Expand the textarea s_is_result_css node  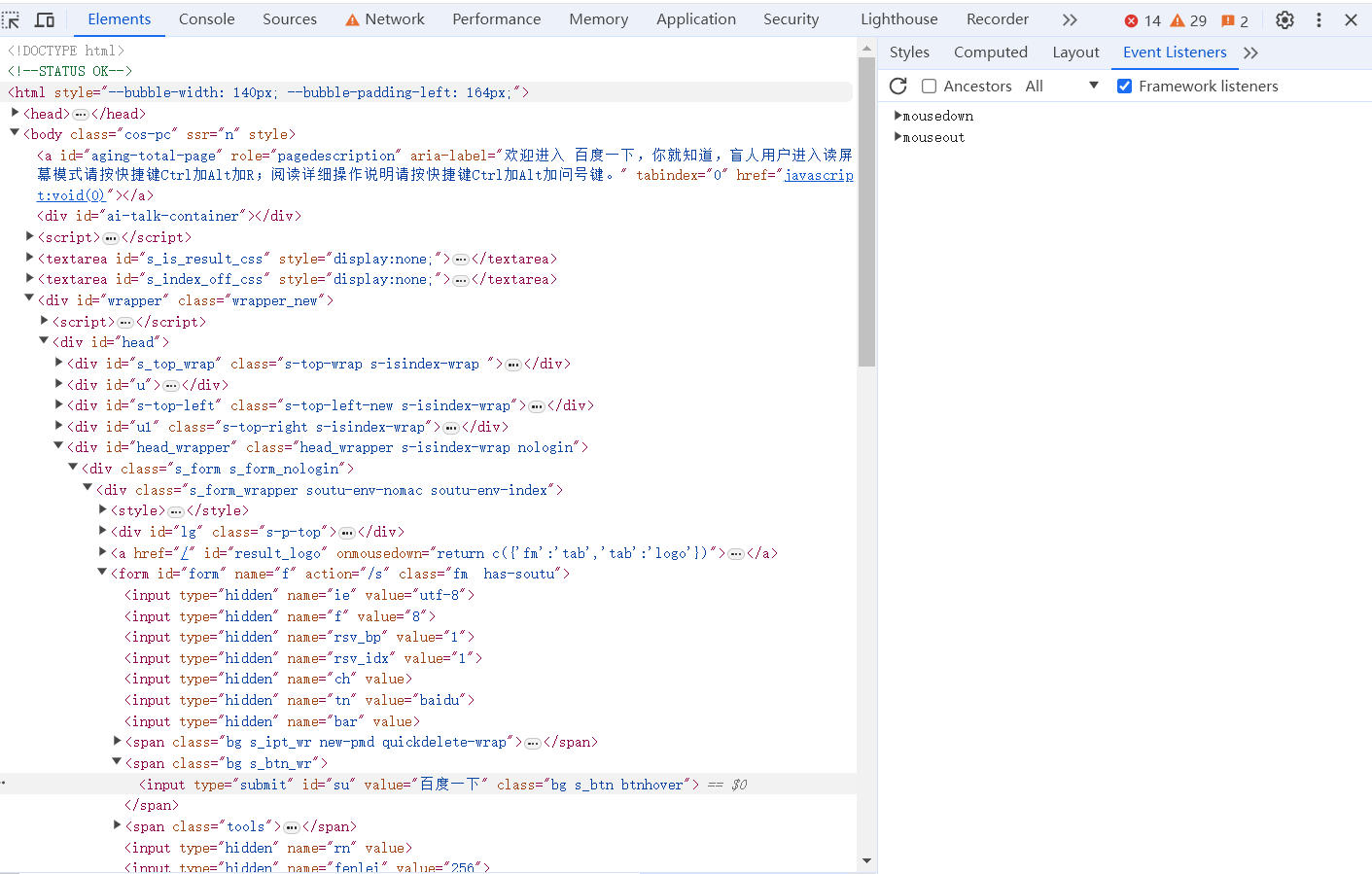29,258
